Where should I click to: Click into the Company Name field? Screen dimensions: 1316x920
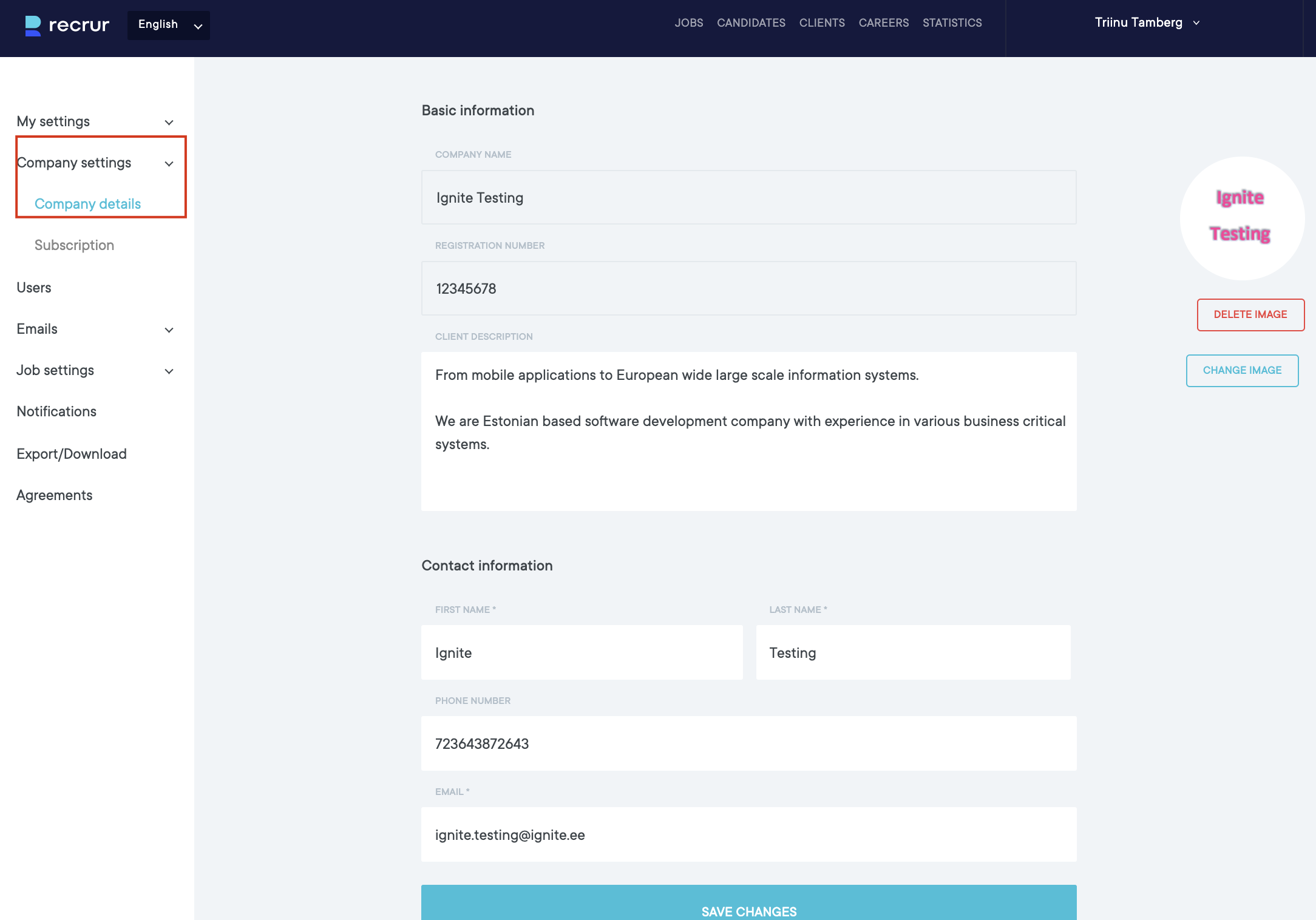tap(748, 198)
